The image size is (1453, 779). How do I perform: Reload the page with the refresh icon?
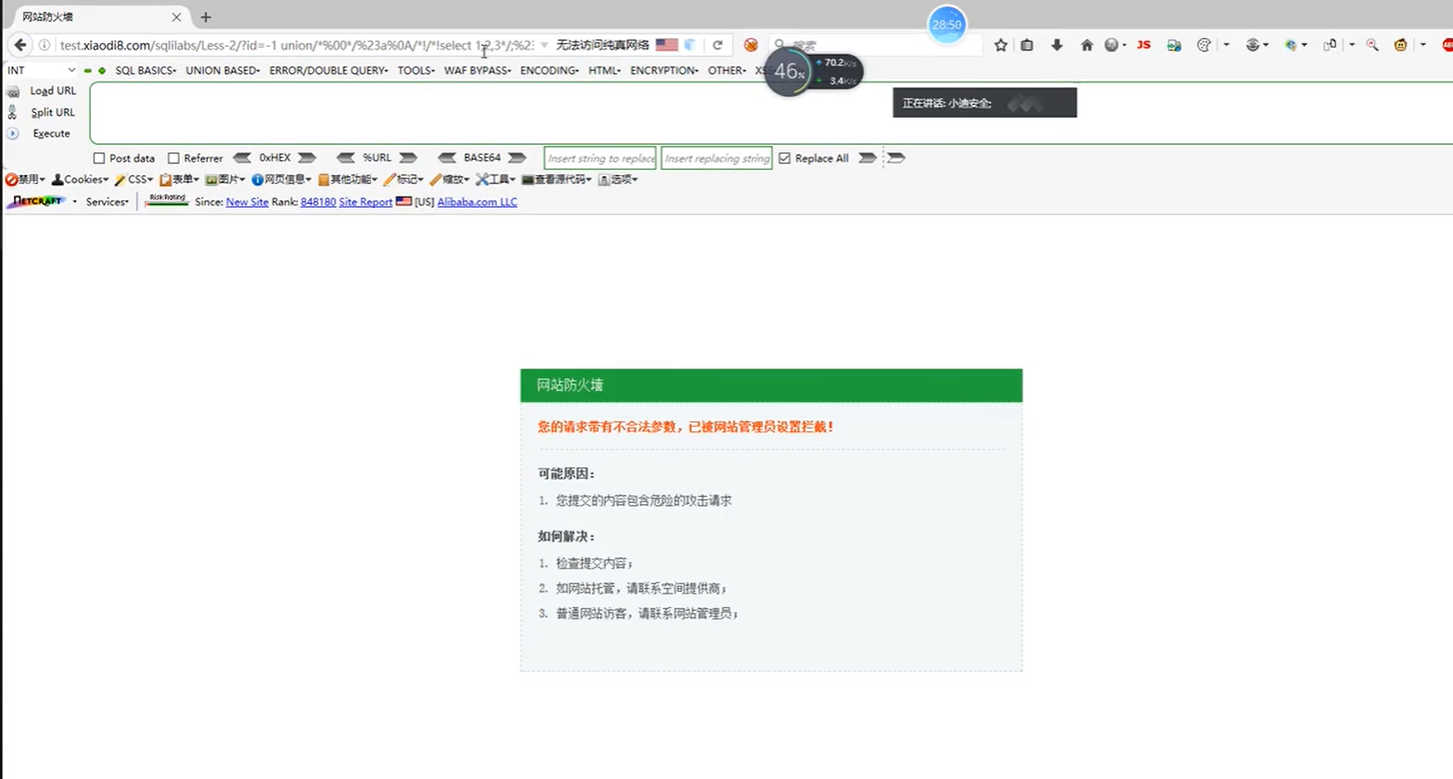point(717,45)
